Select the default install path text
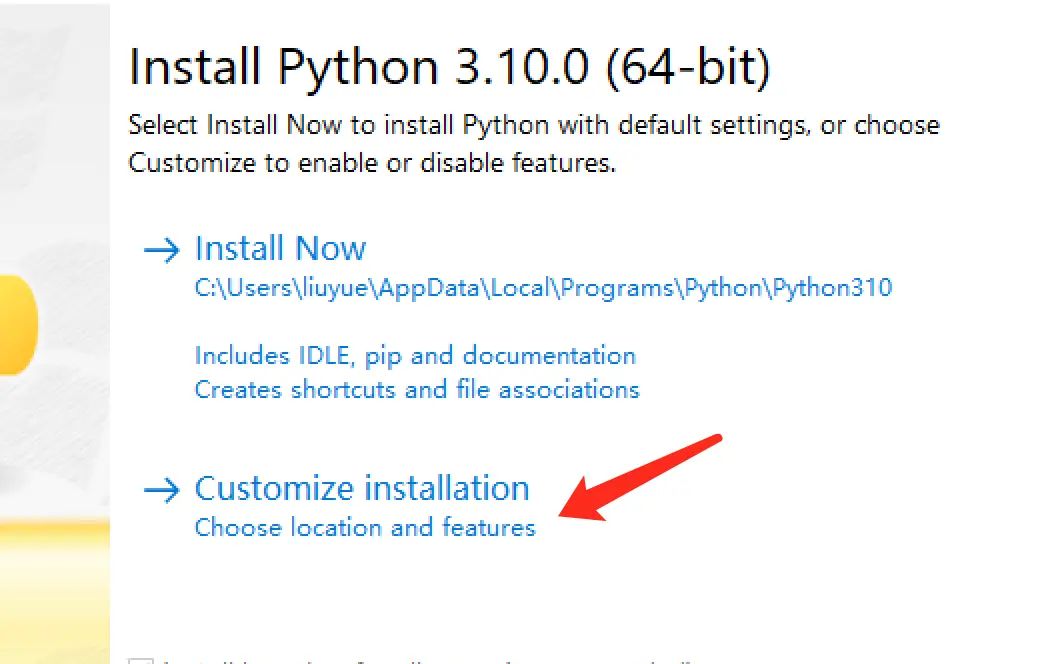 point(543,289)
